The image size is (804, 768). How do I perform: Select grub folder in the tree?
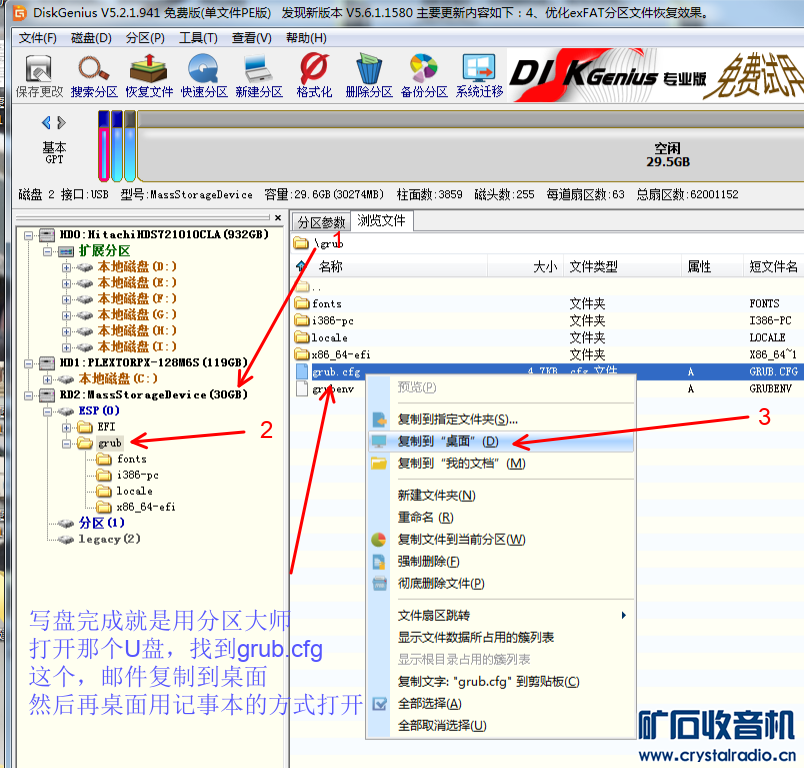click(110, 443)
